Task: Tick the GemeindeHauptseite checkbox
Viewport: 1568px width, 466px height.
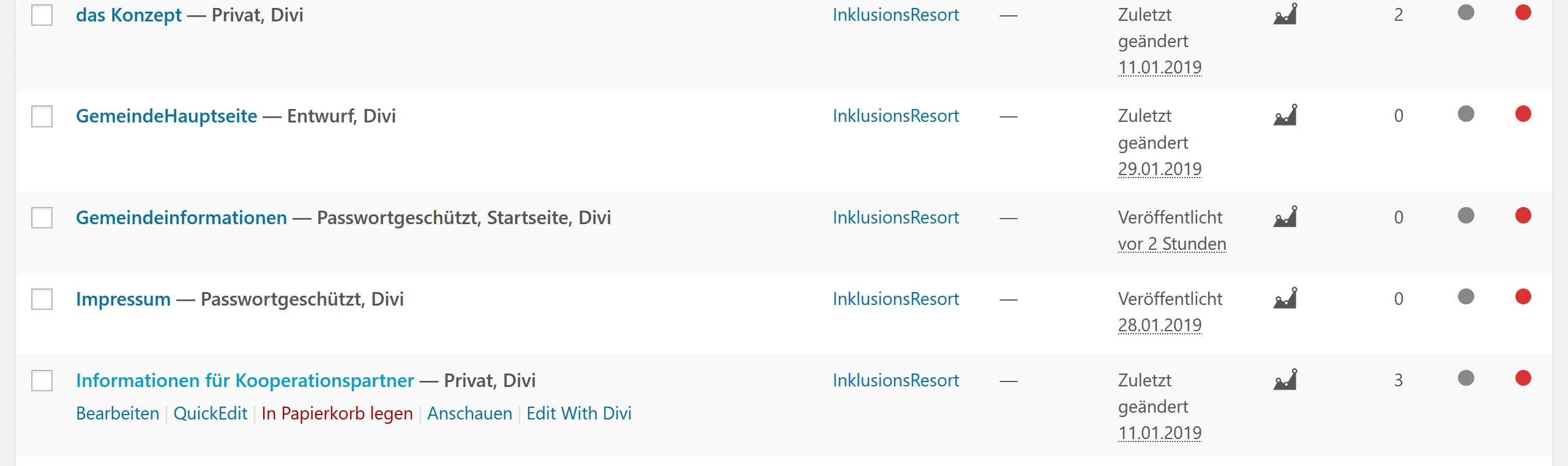Action: click(x=42, y=116)
